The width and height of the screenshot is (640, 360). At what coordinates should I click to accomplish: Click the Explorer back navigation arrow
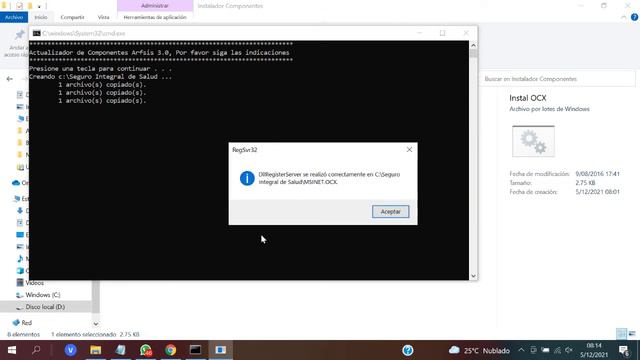(10, 79)
